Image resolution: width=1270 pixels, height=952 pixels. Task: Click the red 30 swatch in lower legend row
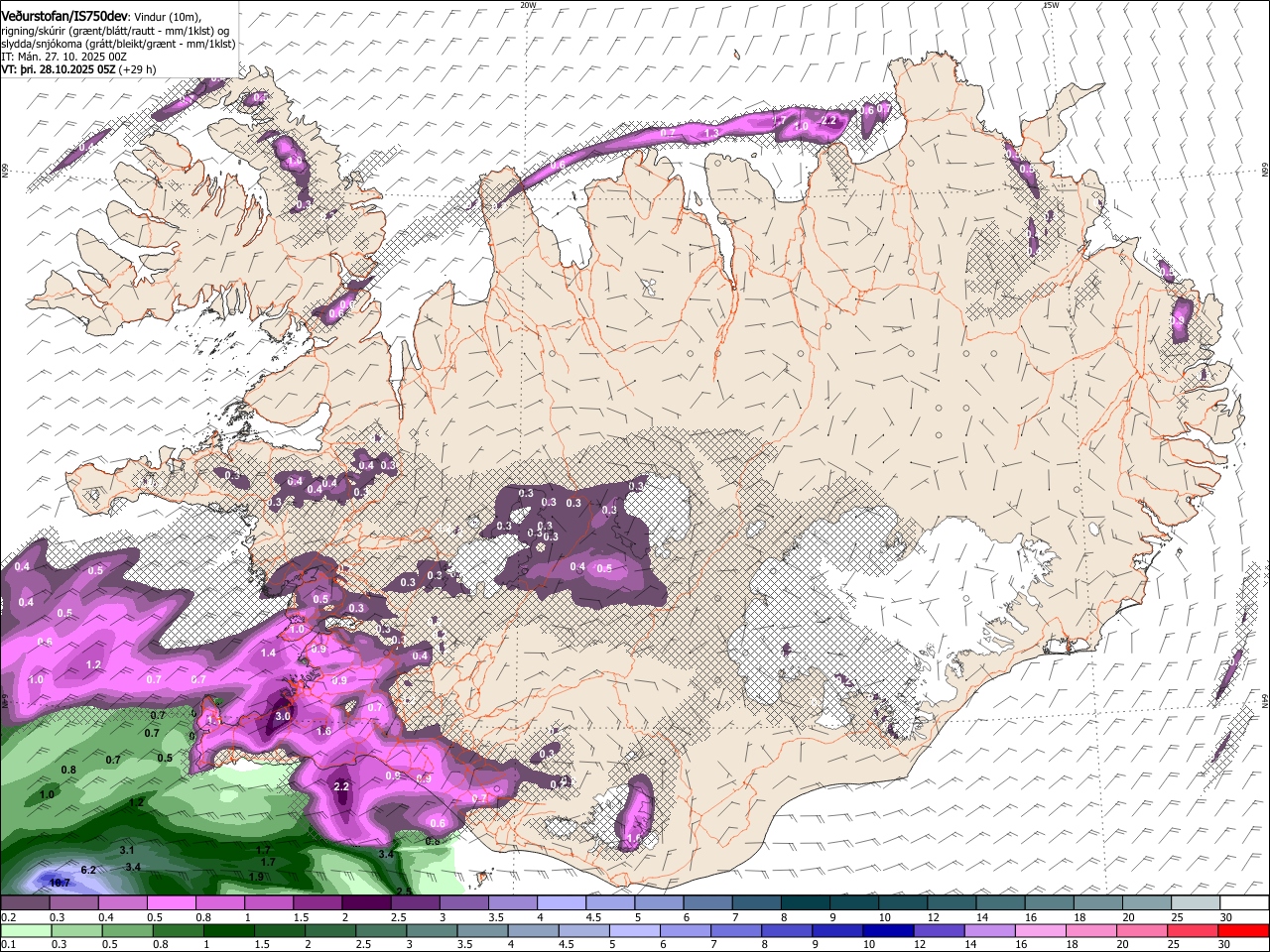[1244, 931]
